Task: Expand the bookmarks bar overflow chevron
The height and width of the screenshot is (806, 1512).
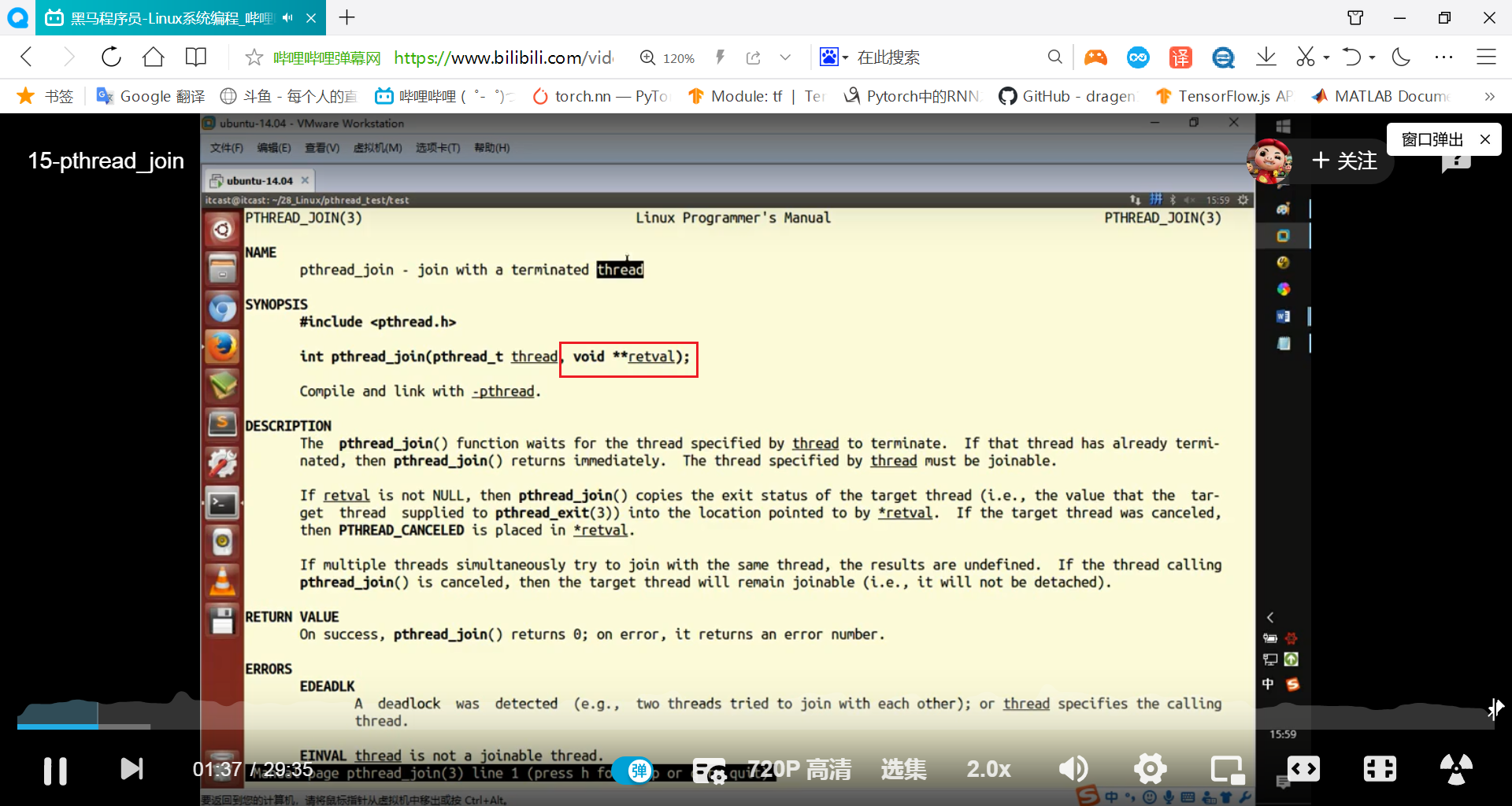Action: [x=1489, y=96]
